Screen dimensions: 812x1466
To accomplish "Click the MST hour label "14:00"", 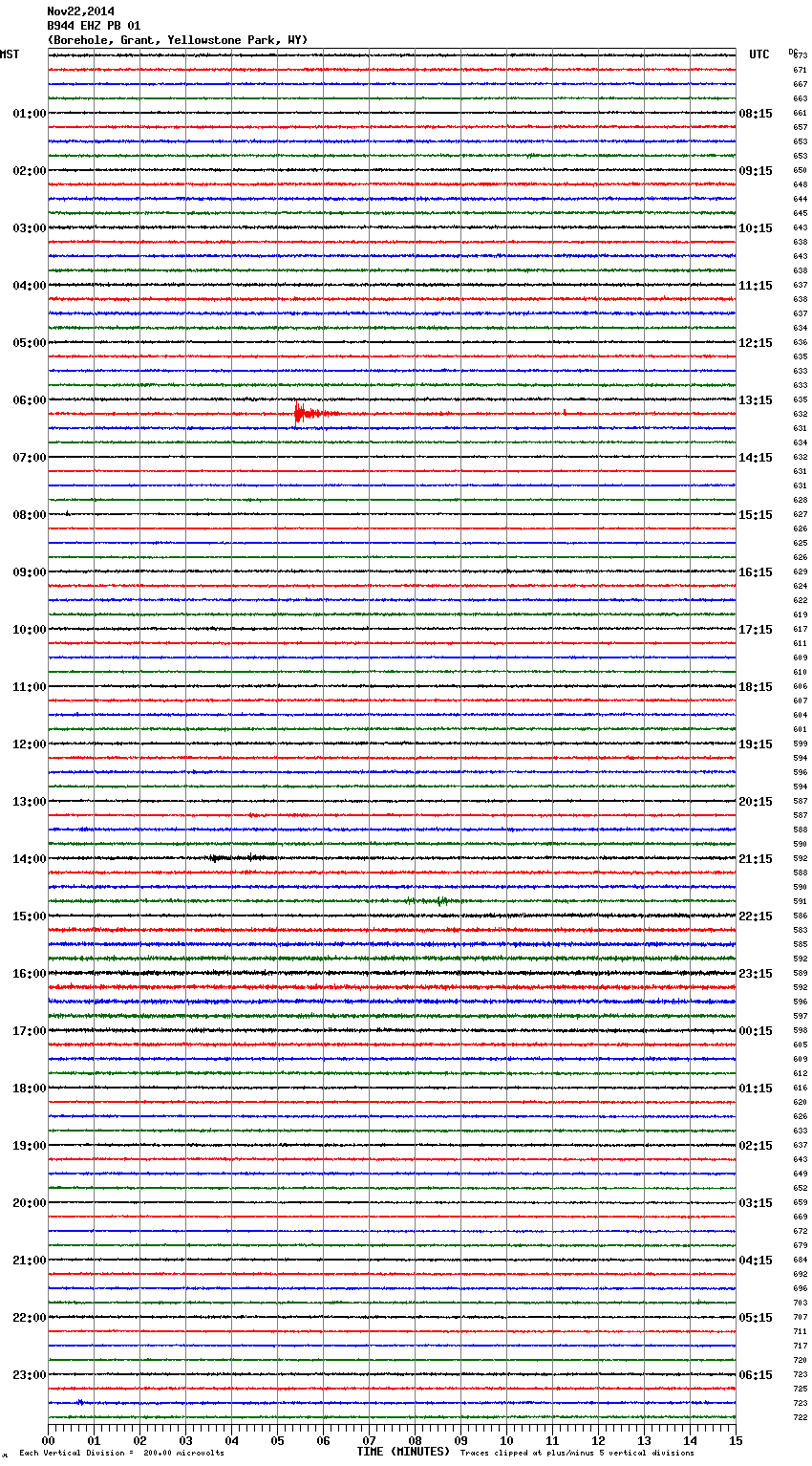I will pos(30,859).
